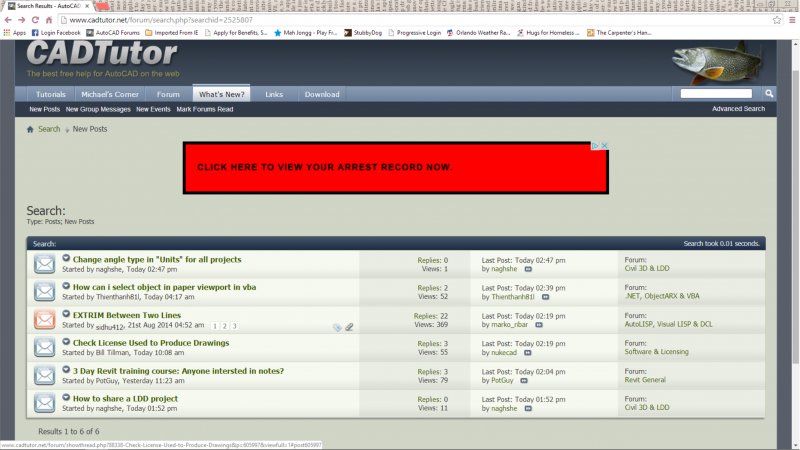This screenshot has height=450, width=800.
Task: Select the What's New? tab
Action: (221, 94)
